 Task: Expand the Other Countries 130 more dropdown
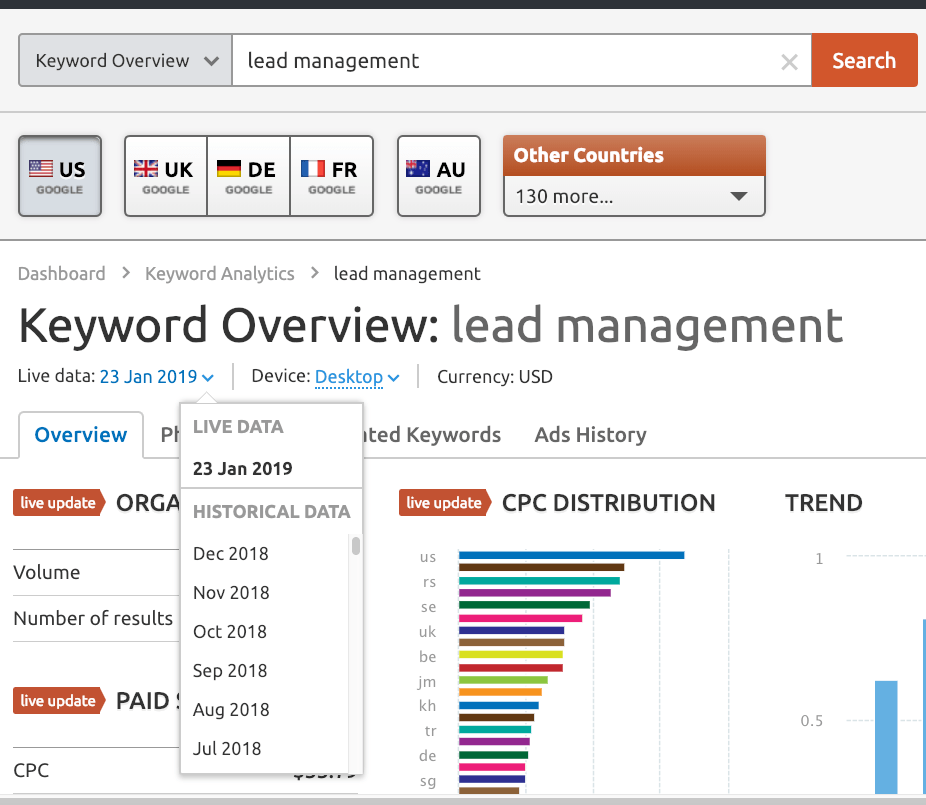(x=634, y=196)
